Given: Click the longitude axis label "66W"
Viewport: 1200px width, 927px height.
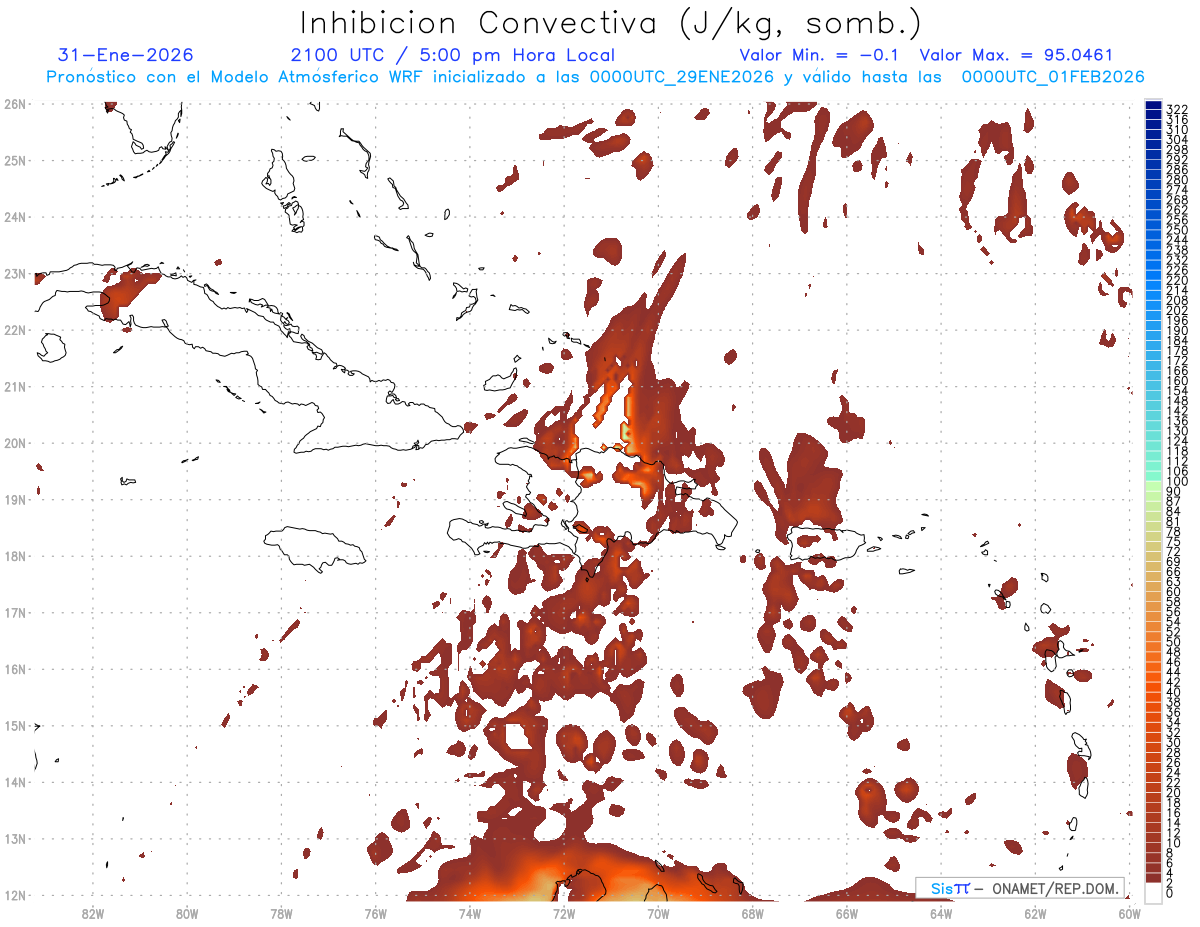Looking at the screenshot, I should pos(847,912).
